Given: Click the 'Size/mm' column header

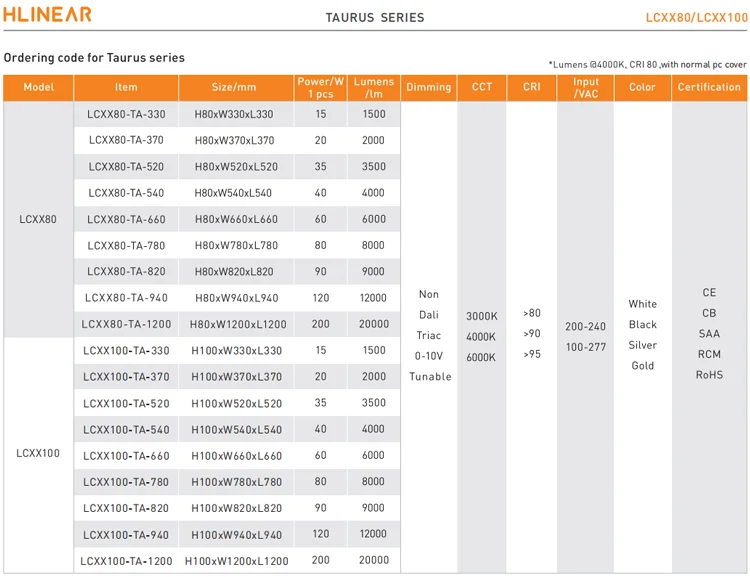Looking at the screenshot, I should [x=236, y=88].
